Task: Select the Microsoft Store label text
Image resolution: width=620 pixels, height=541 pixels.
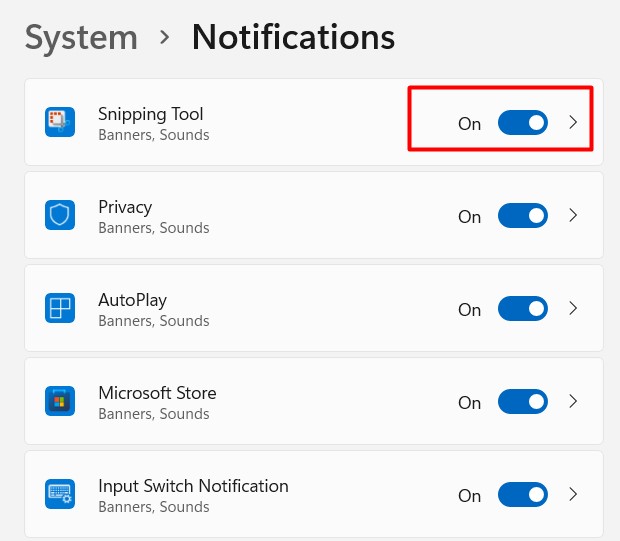Action: tap(157, 393)
